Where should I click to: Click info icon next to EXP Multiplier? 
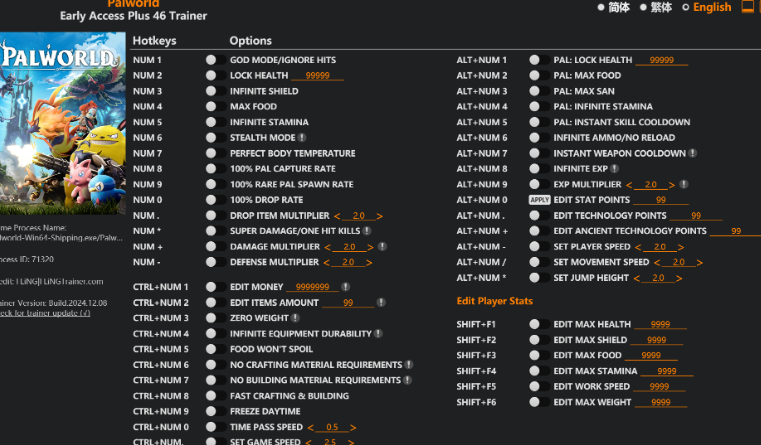(683, 184)
